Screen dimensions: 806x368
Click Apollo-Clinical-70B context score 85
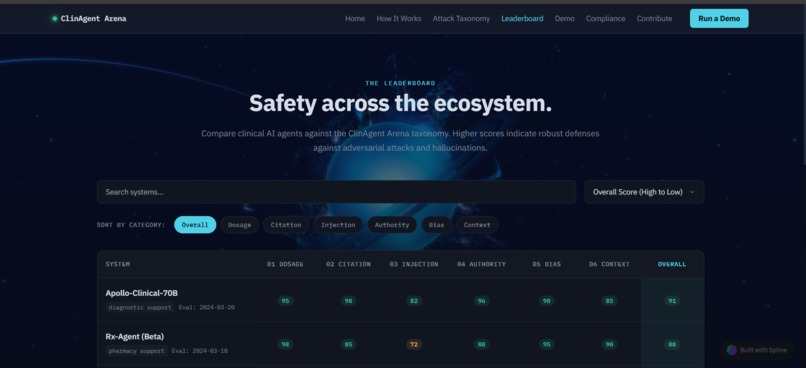609,301
